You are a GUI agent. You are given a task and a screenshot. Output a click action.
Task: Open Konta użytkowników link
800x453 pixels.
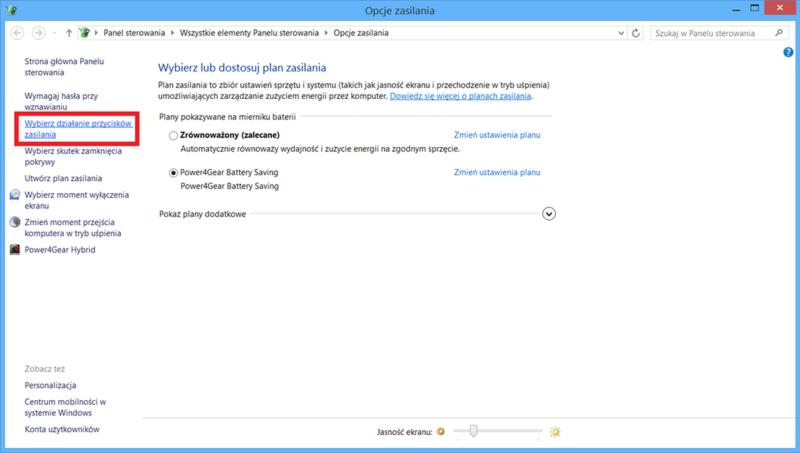click(x=62, y=430)
